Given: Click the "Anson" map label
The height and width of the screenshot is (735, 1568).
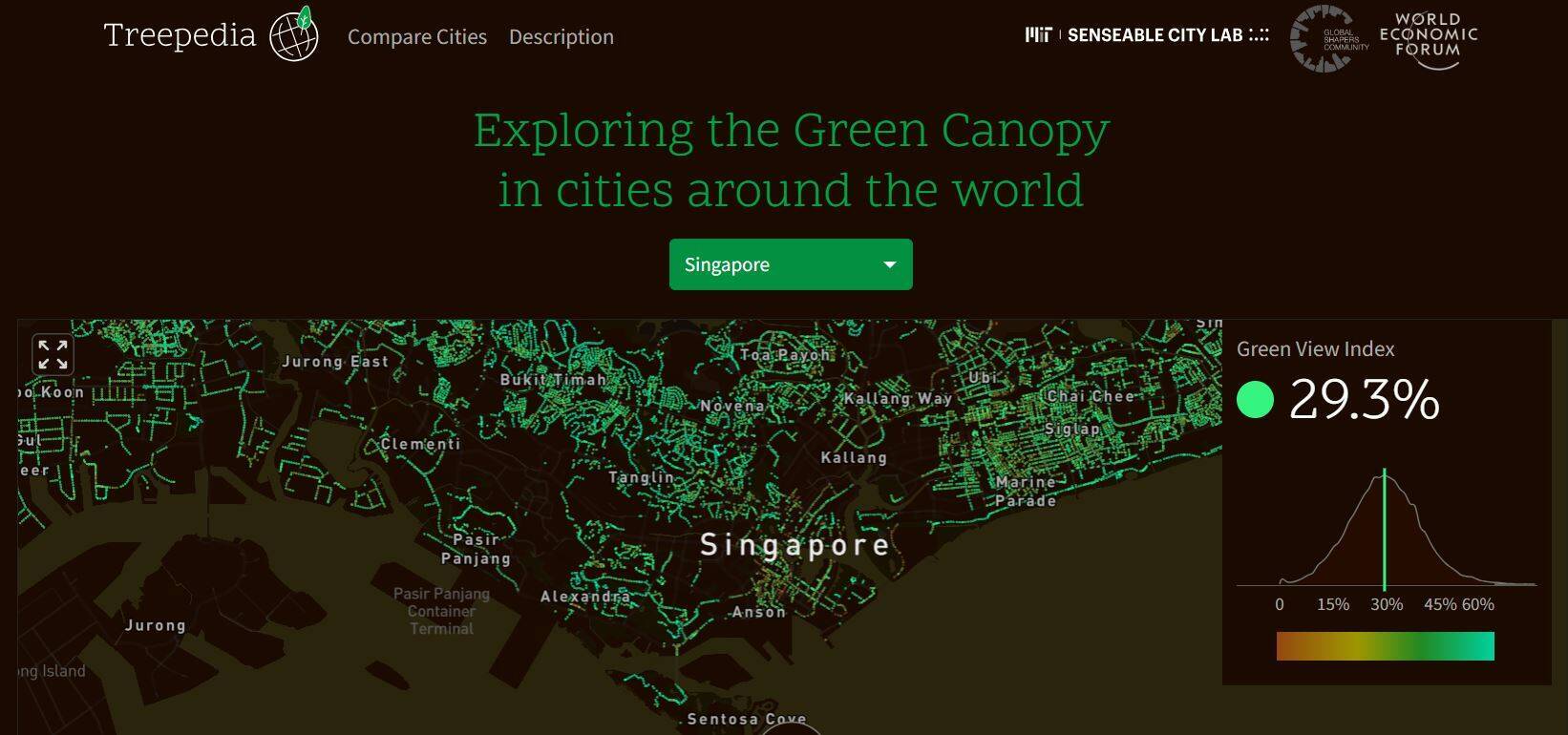Looking at the screenshot, I should point(759,612).
